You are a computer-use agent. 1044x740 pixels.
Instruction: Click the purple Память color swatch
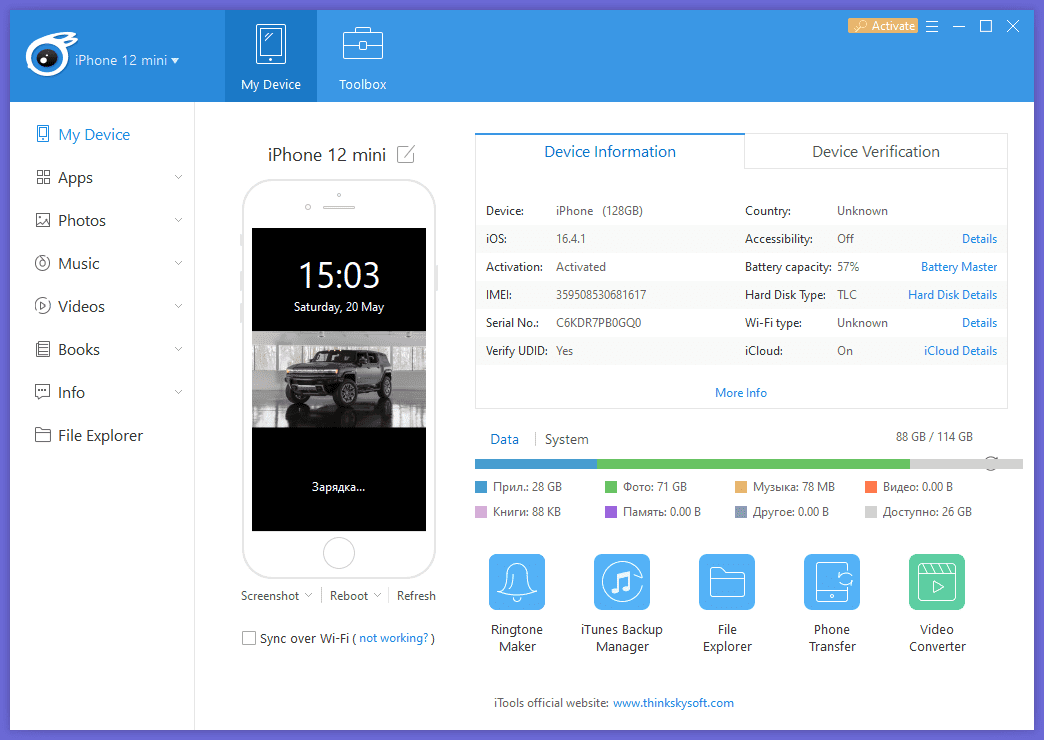(x=611, y=512)
